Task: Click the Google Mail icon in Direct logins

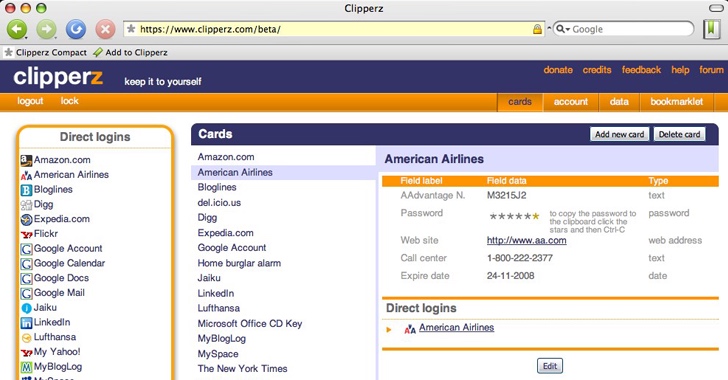Action: [26, 293]
